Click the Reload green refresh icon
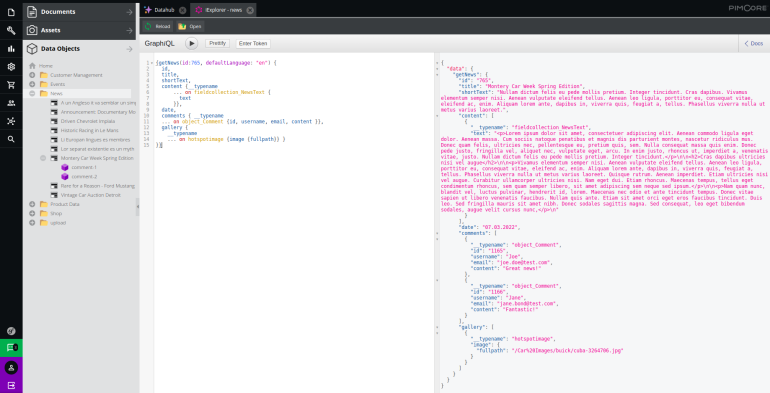 pyautogui.click(x=148, y=26)
